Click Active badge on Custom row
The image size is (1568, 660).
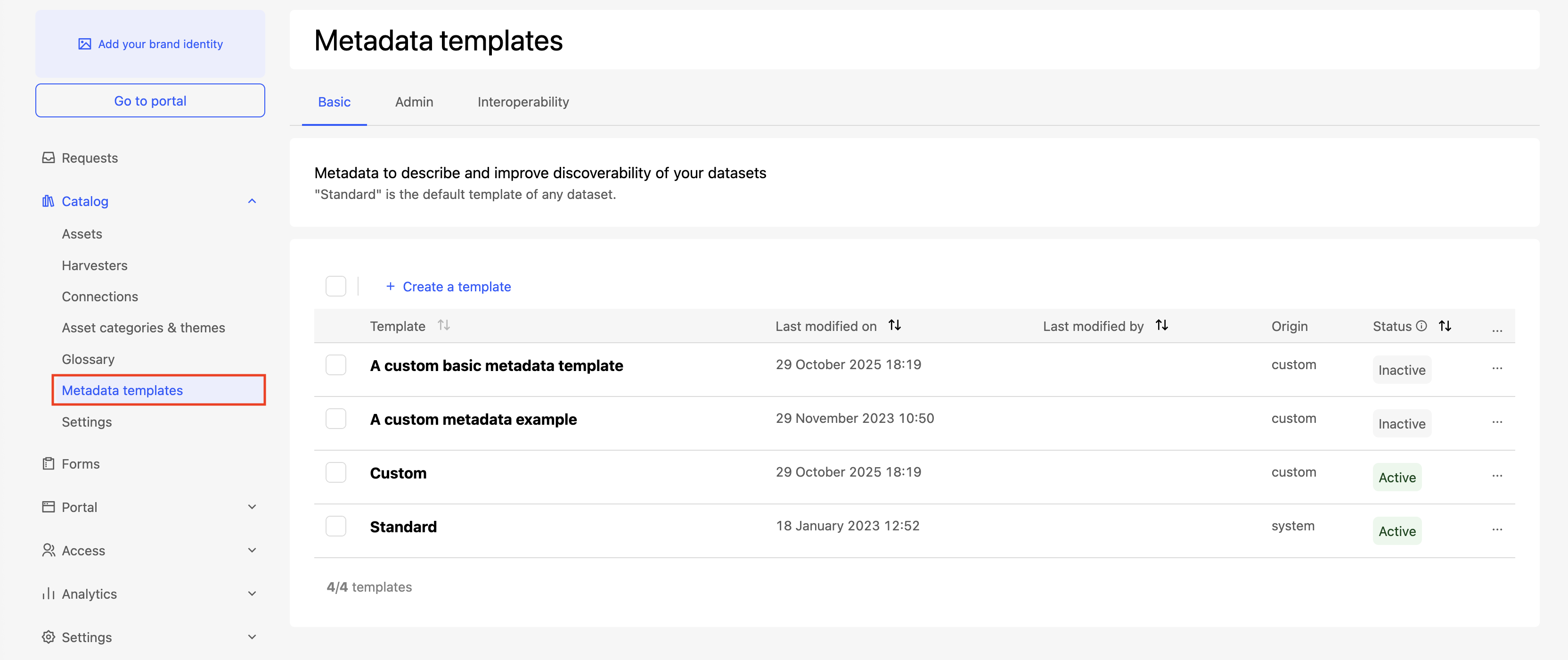pyautogui.click(x=1396, y=478)
